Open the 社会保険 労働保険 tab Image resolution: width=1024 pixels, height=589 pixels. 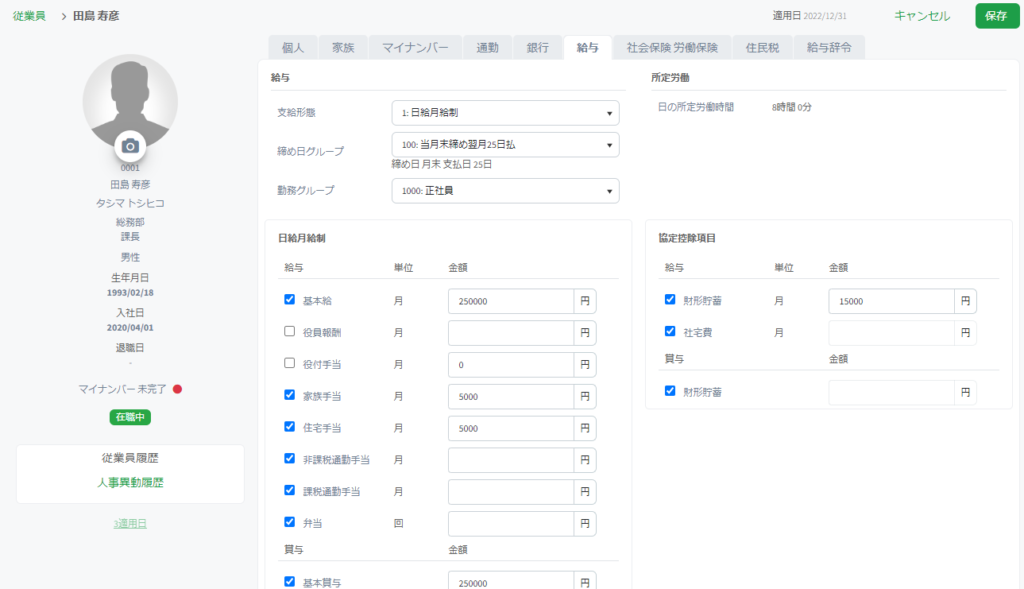coord(672,48)
